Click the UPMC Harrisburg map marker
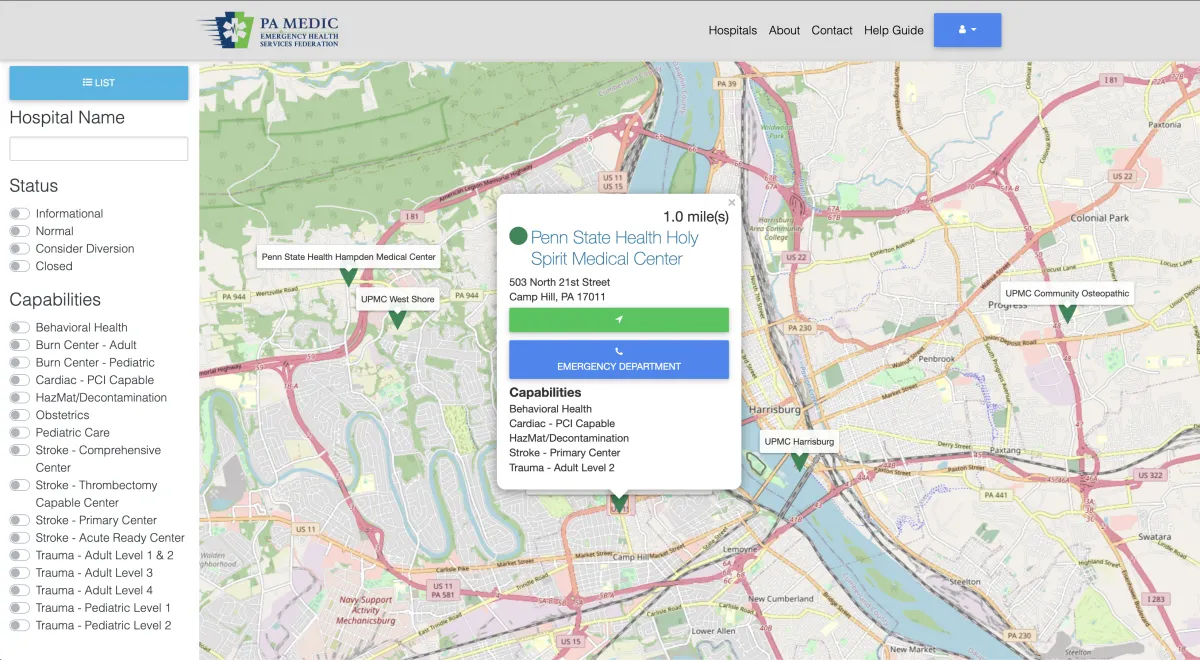Image resolution: width=1200 pixels, height=660 pixels. [x=799, y=461]
